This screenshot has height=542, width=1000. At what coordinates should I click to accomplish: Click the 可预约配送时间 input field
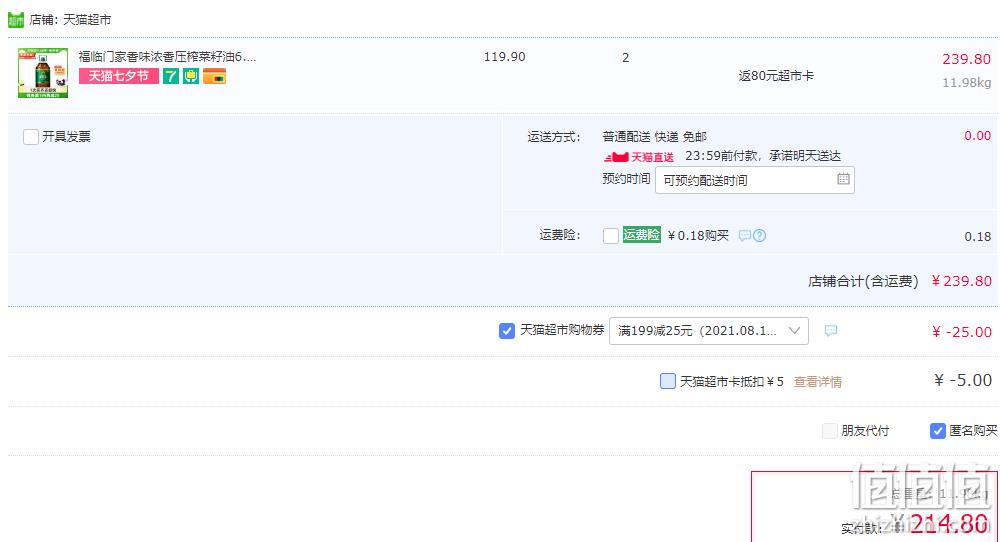coord(754,180)
